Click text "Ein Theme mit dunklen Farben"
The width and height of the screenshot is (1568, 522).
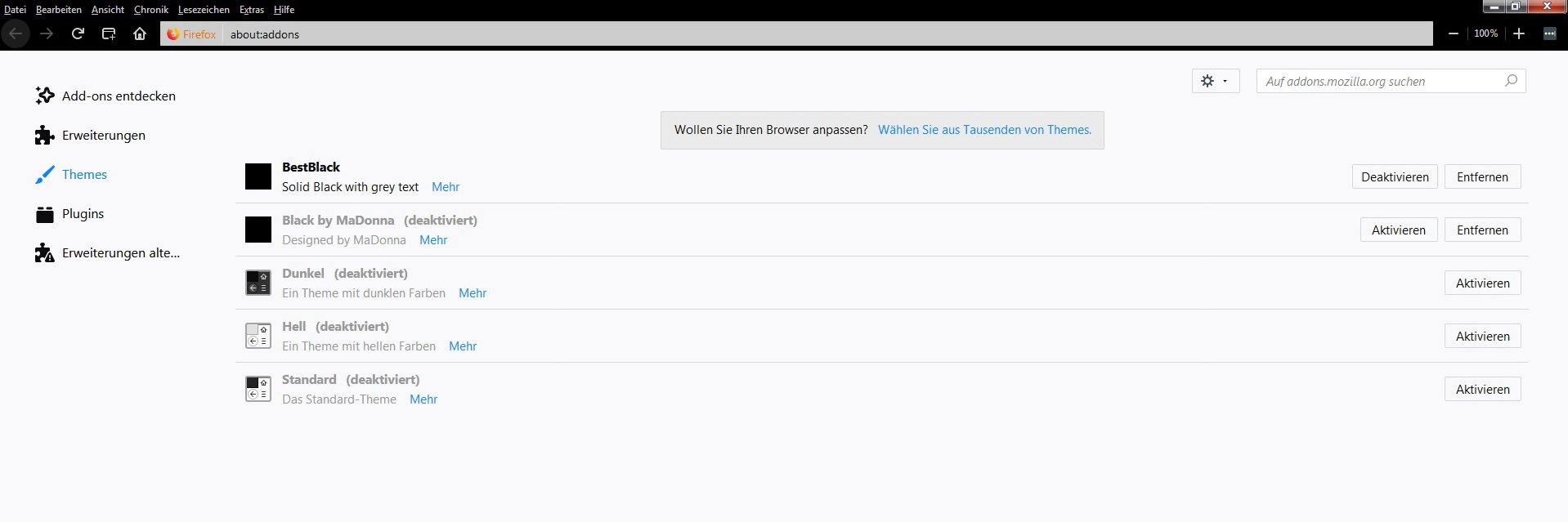point(364,293)
